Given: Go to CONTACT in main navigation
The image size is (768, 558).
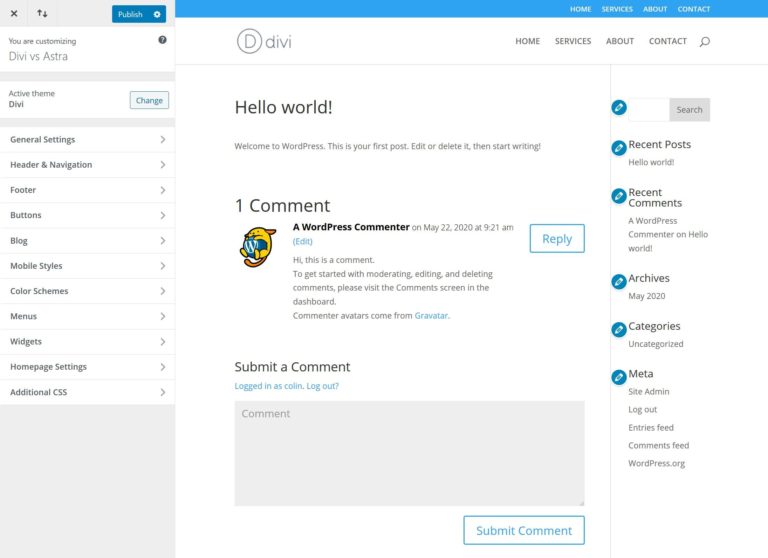Looking at the screenshot, I should coord(668,41).
